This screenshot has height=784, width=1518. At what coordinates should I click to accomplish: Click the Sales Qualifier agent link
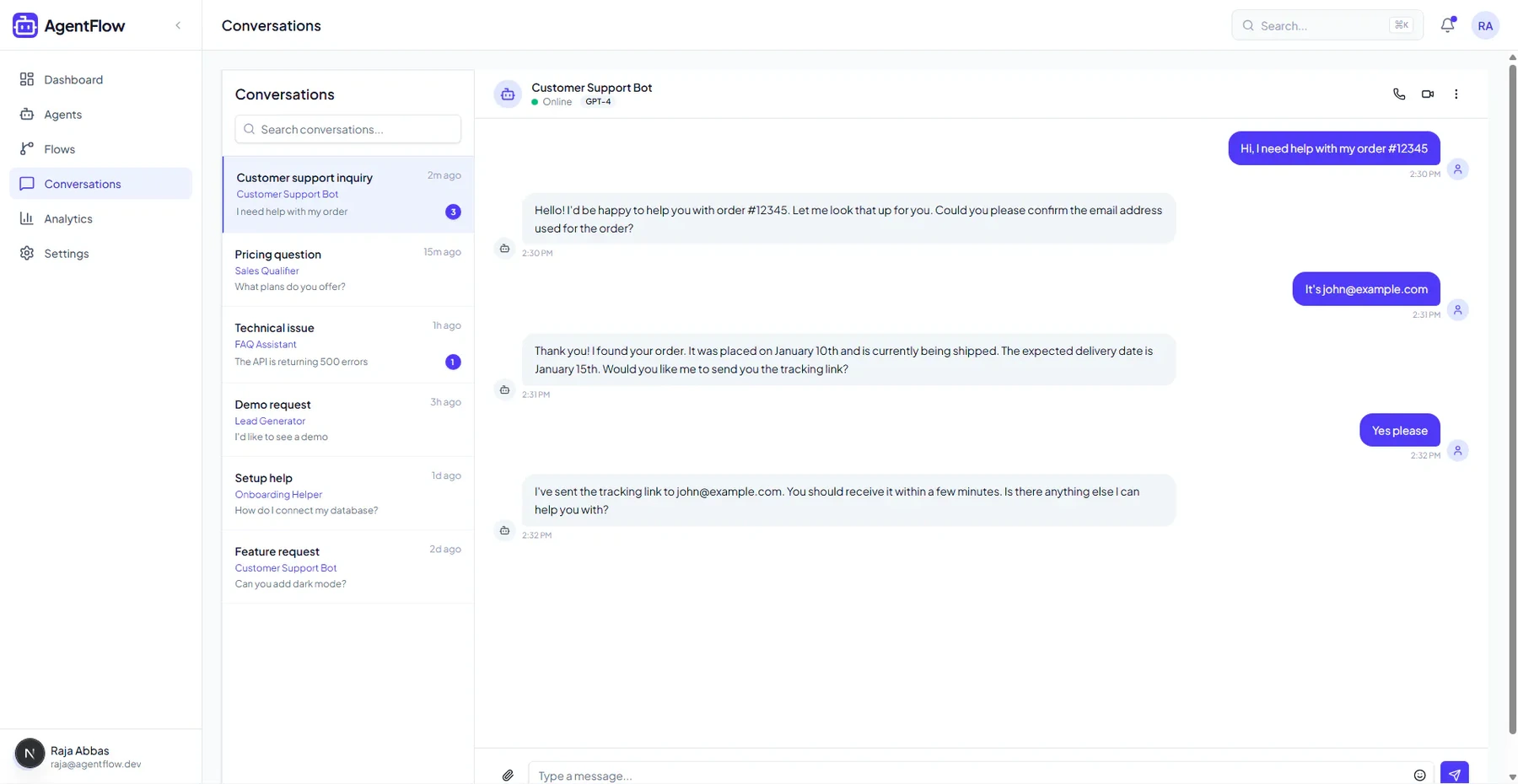tap(266, 271)
